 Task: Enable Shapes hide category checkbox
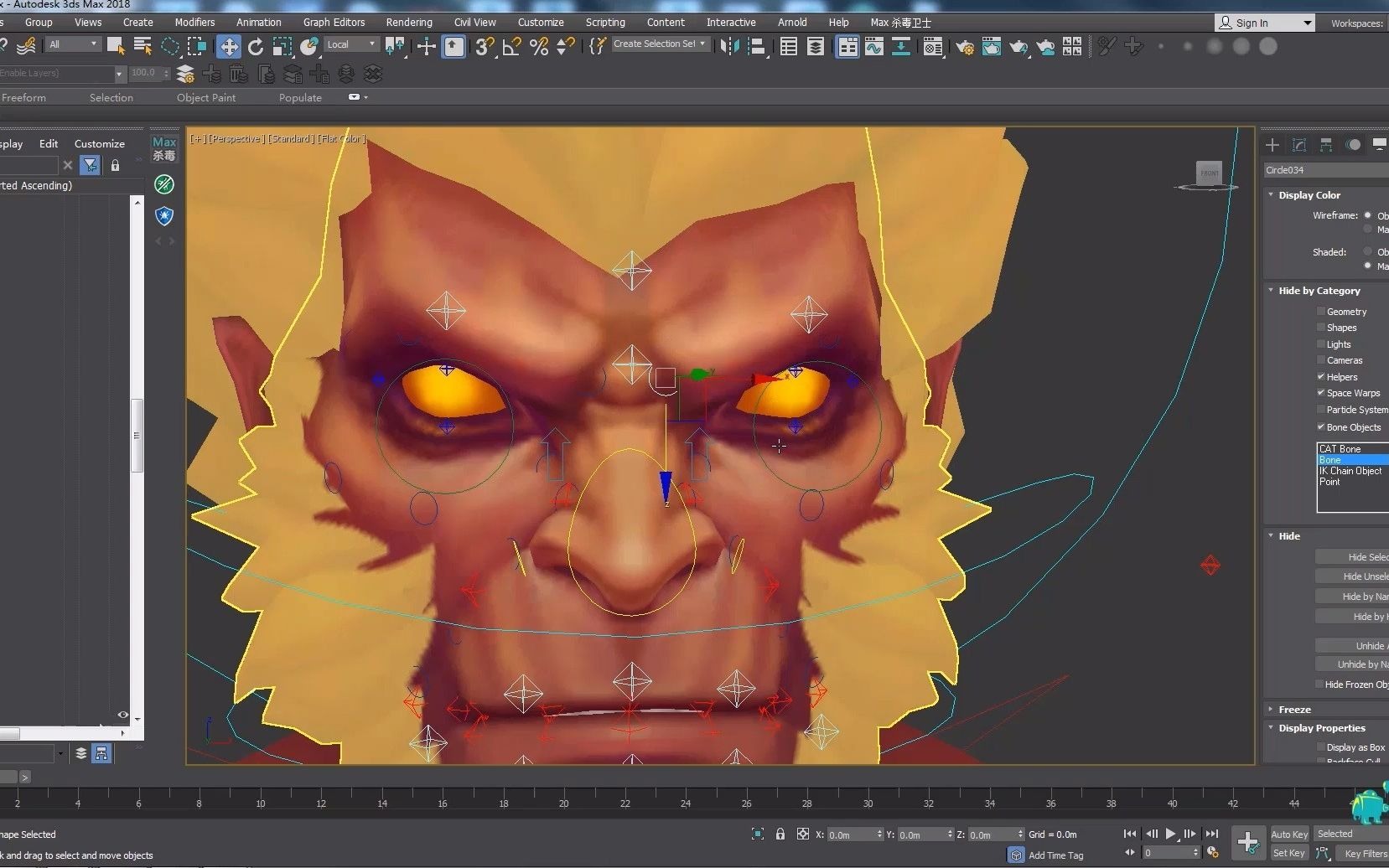point(1321,328)
